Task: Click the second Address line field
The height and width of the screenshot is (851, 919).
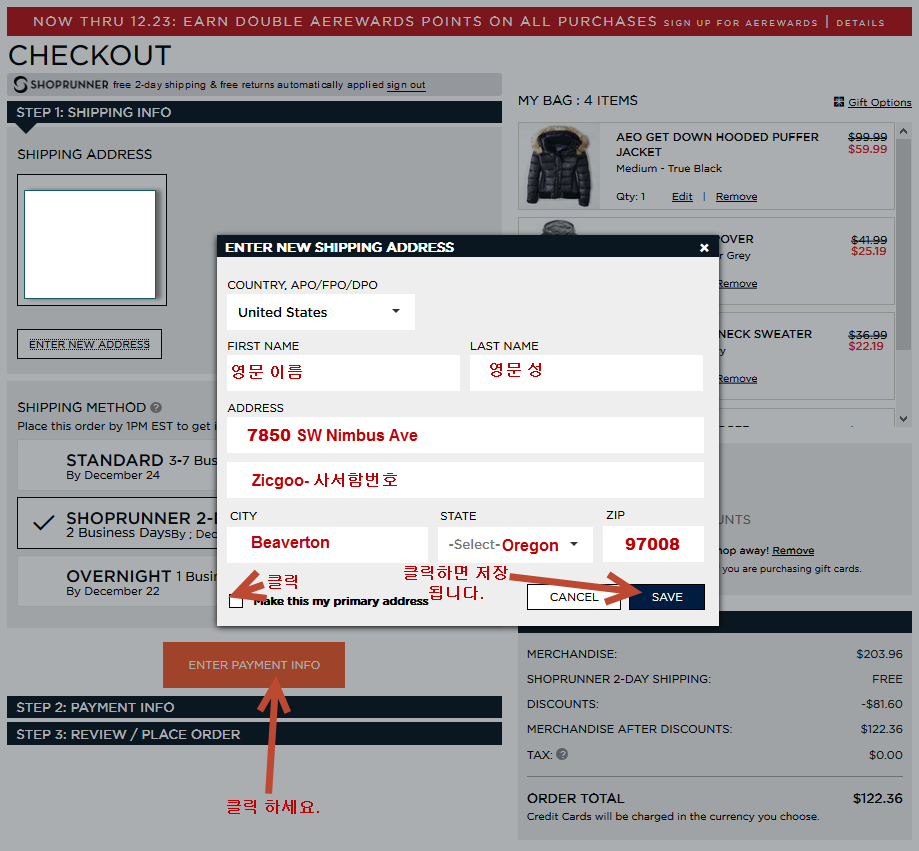Action: tap(465, 480)
